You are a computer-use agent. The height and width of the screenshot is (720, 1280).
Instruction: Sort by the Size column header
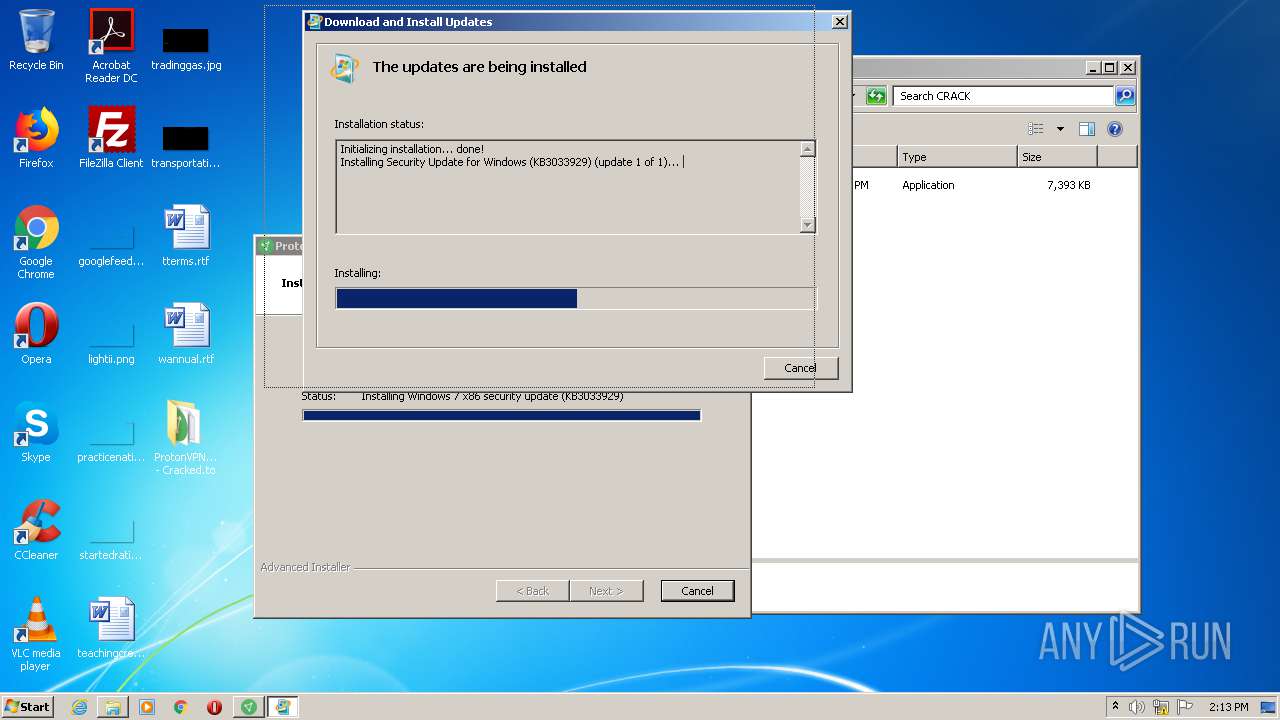[x=1057, y=157]
